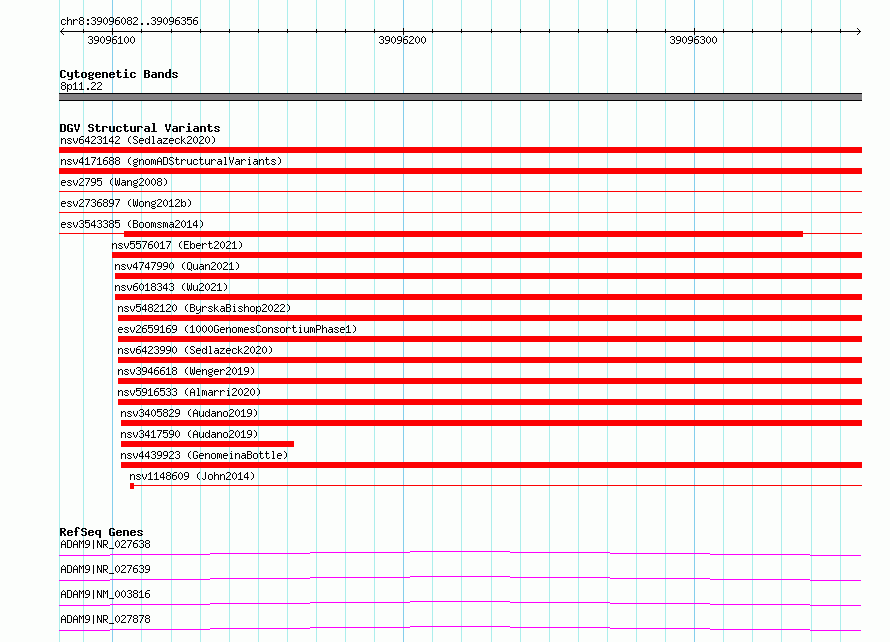
Task: Select the nsv3417590 (Audano2019) label
Action: 189,434
